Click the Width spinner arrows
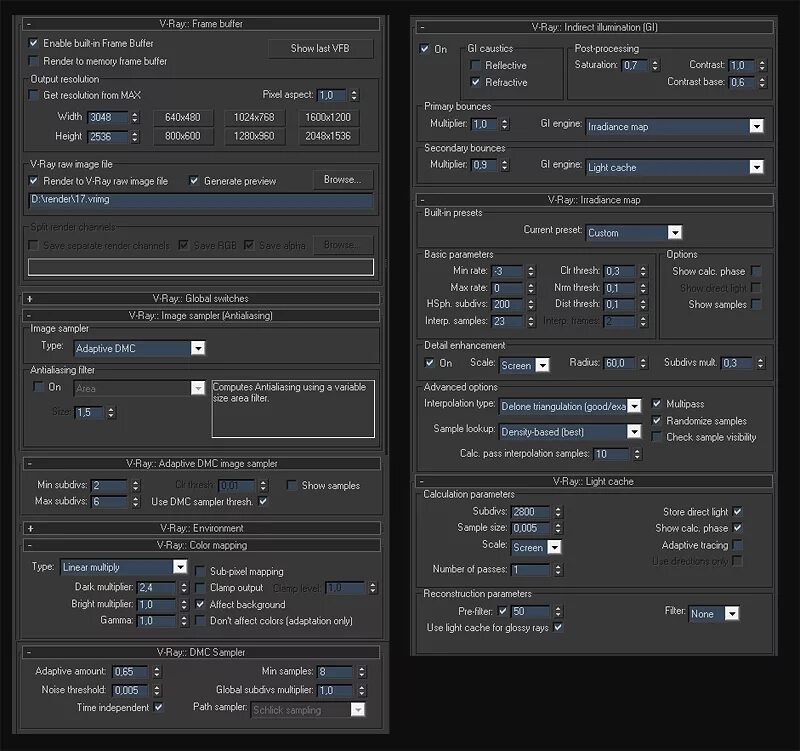 135,117
